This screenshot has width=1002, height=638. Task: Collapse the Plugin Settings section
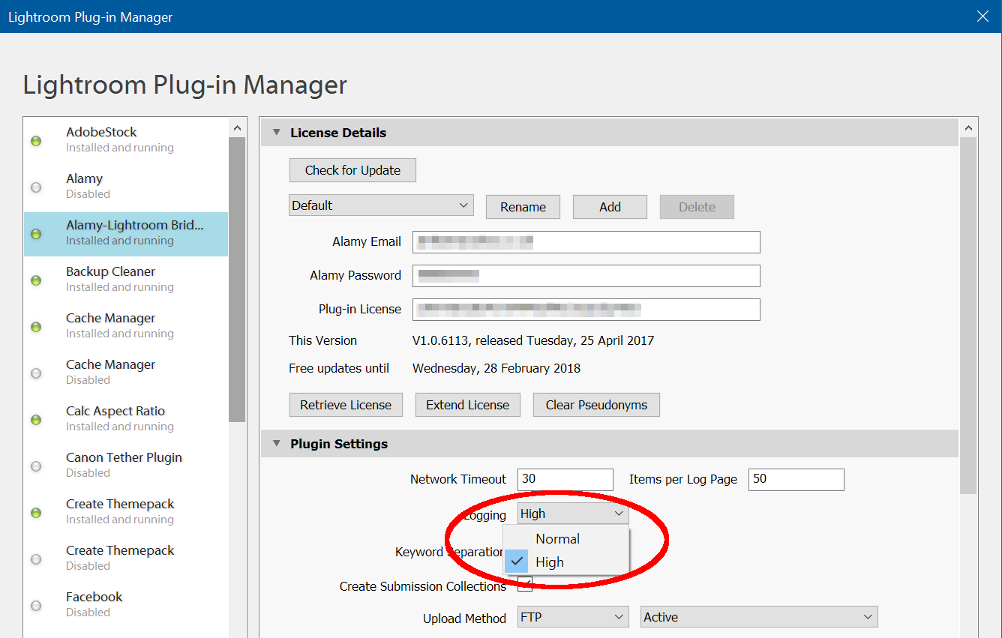276,444
